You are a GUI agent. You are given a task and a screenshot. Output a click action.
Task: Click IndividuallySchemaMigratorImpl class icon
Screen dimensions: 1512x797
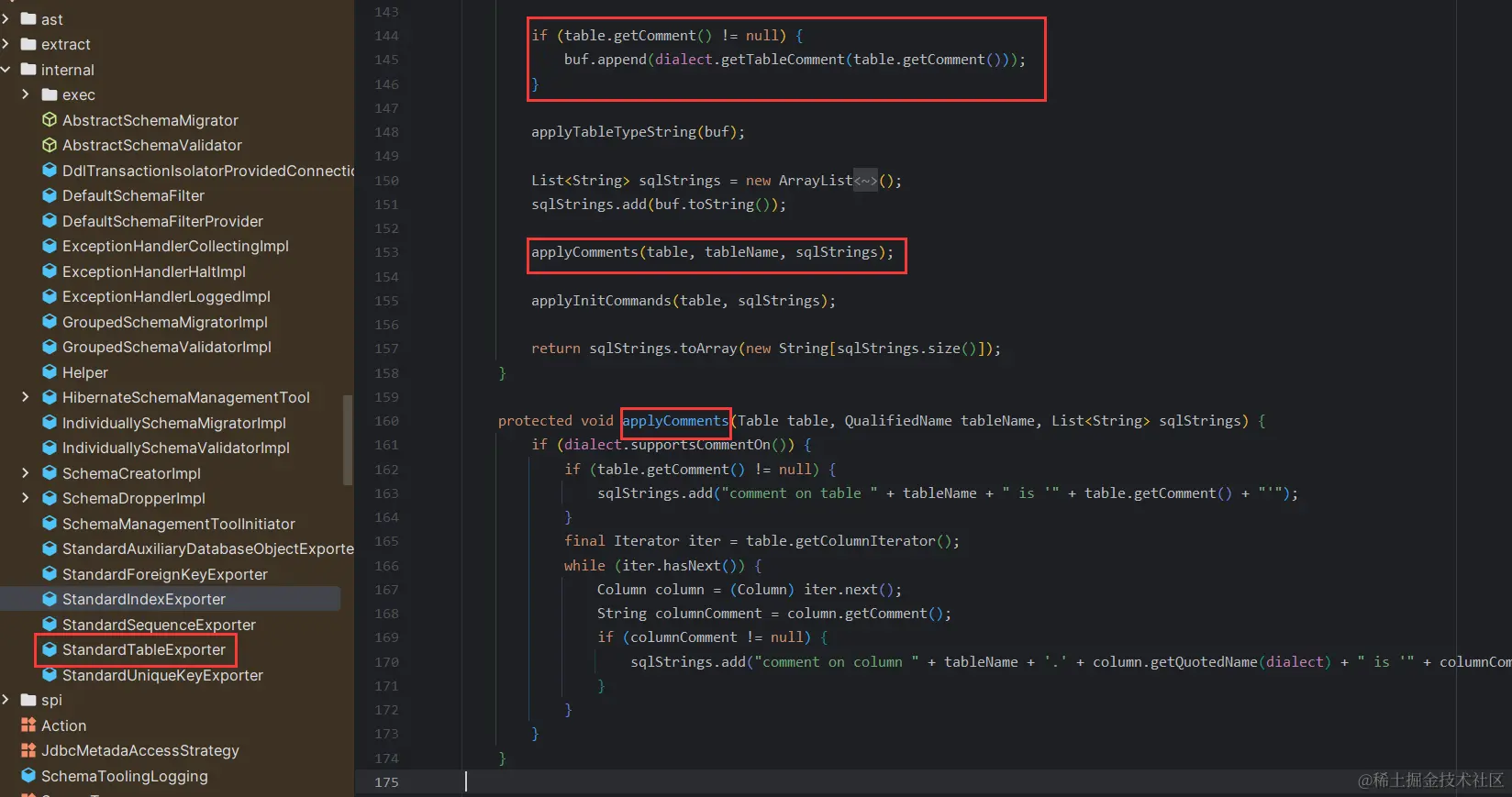click(50, 423)
